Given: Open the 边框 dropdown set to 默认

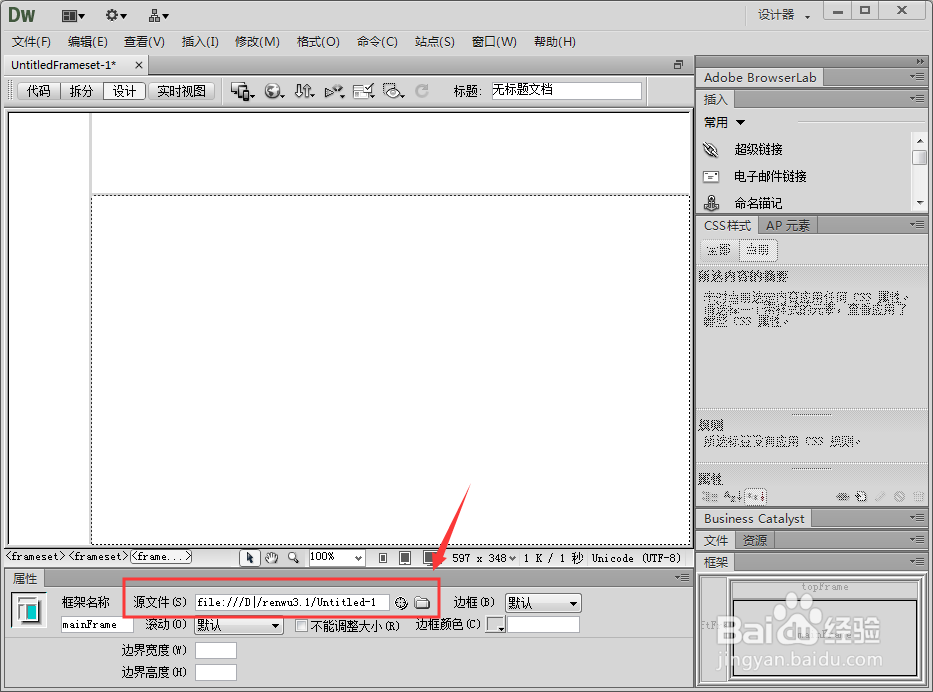Looking at the screenshot, I should pos(543,603).
